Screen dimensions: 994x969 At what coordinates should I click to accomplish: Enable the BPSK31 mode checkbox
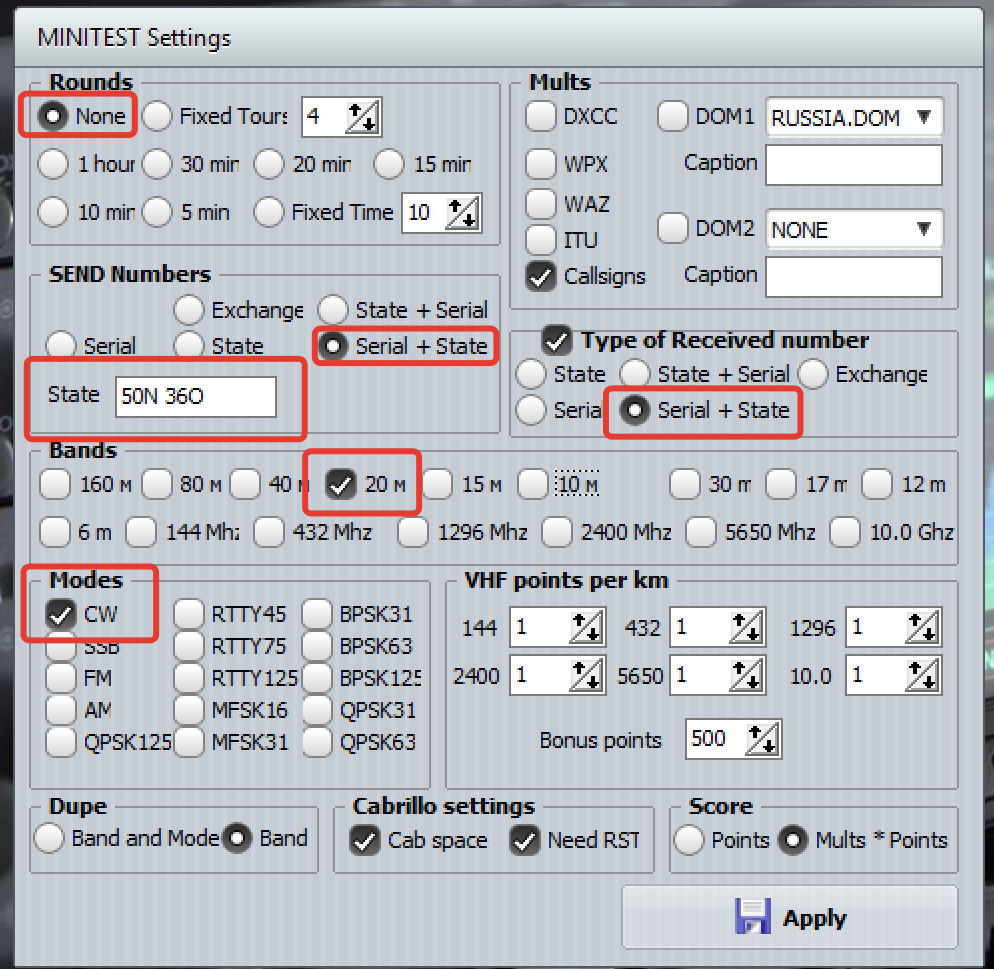(317, 614)
